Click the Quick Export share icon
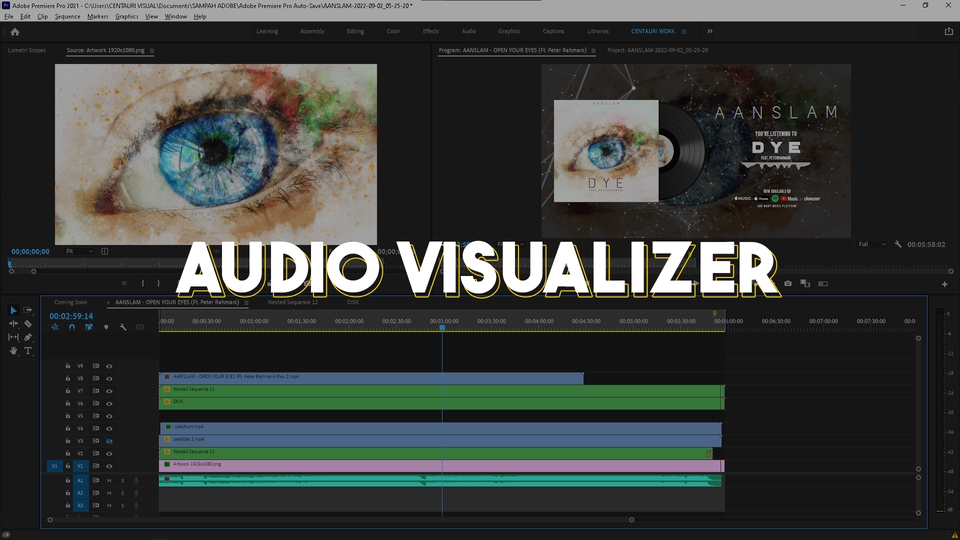Viewport: 960px width, 540px height. [948, 31]
